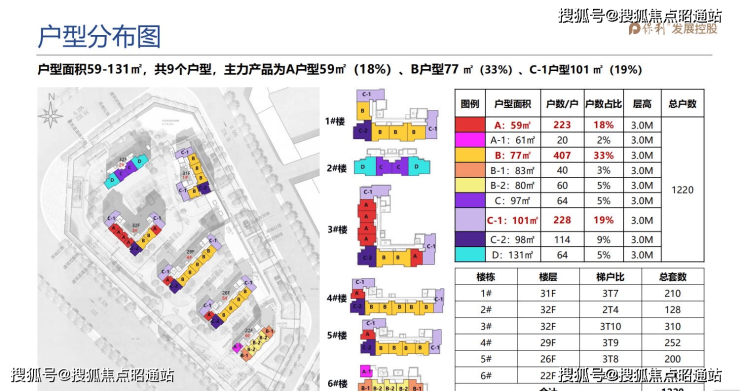Viewport: 740px width, 391px height.
Task: Select the dark purple C-2 98㎡ swatch
Action: tap(470, 239)
